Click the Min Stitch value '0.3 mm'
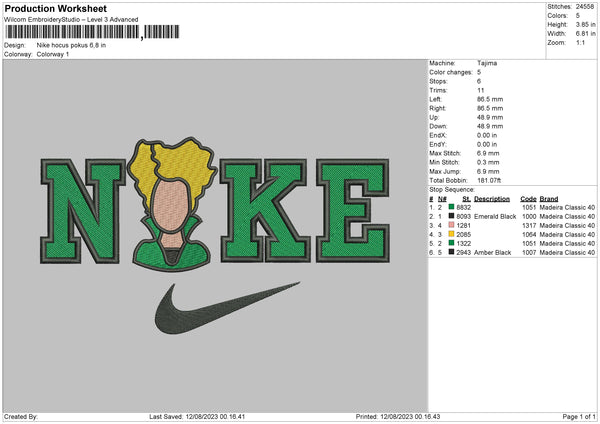 [x=488, y=162]
